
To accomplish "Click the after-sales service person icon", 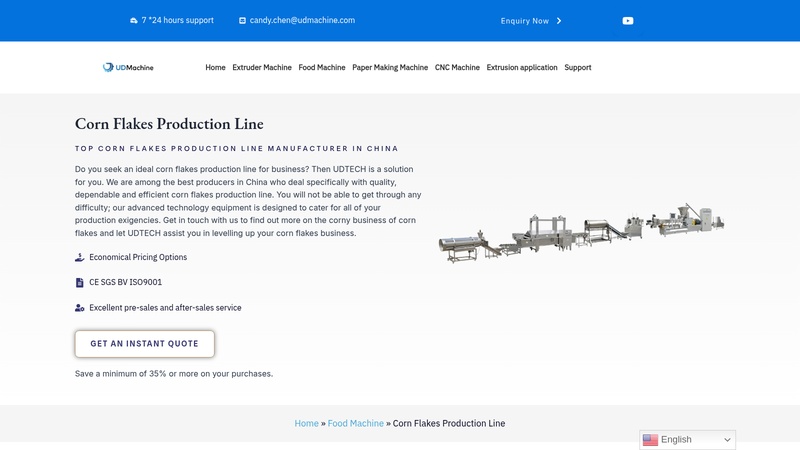I will pos(80,308).
